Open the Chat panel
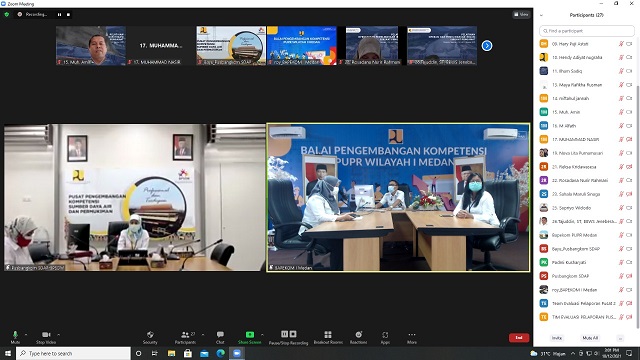Viewport: 640px width, 360px height. [x=220, y=337]
